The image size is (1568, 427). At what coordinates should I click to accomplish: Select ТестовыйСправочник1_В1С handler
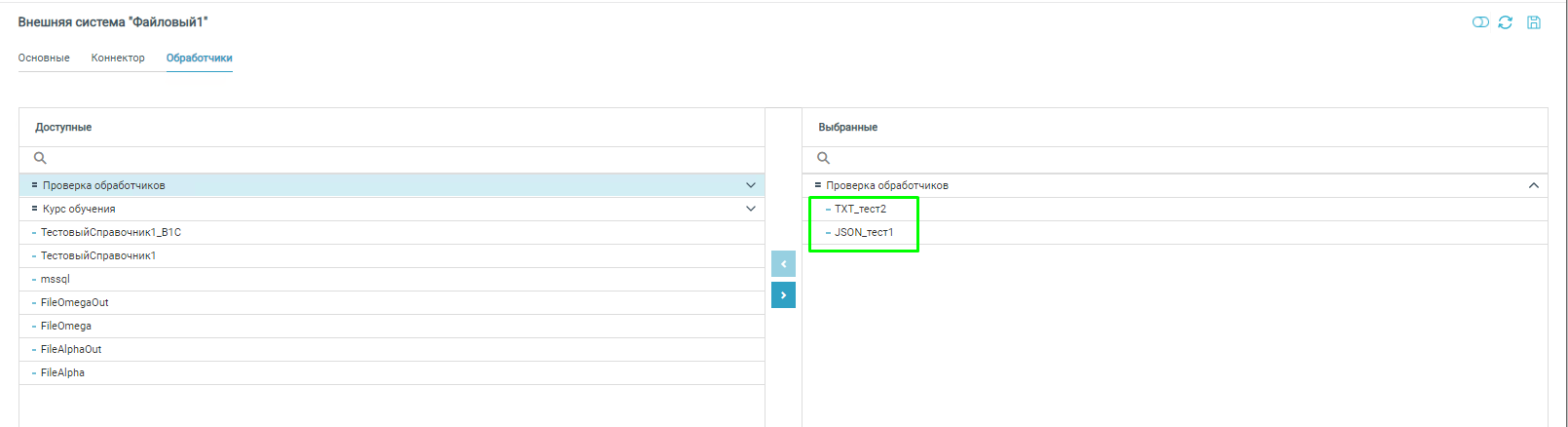pyautogui.click(x=110, y=232)
